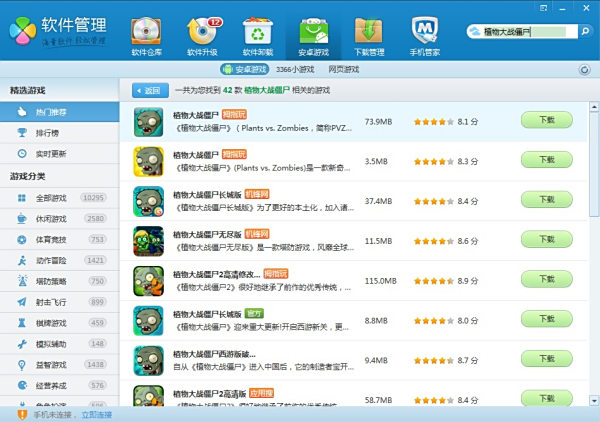The width and height of the screenshot is (600, 422).
Task: Click the orange shield phone status icon
Action: pos(22,414)
